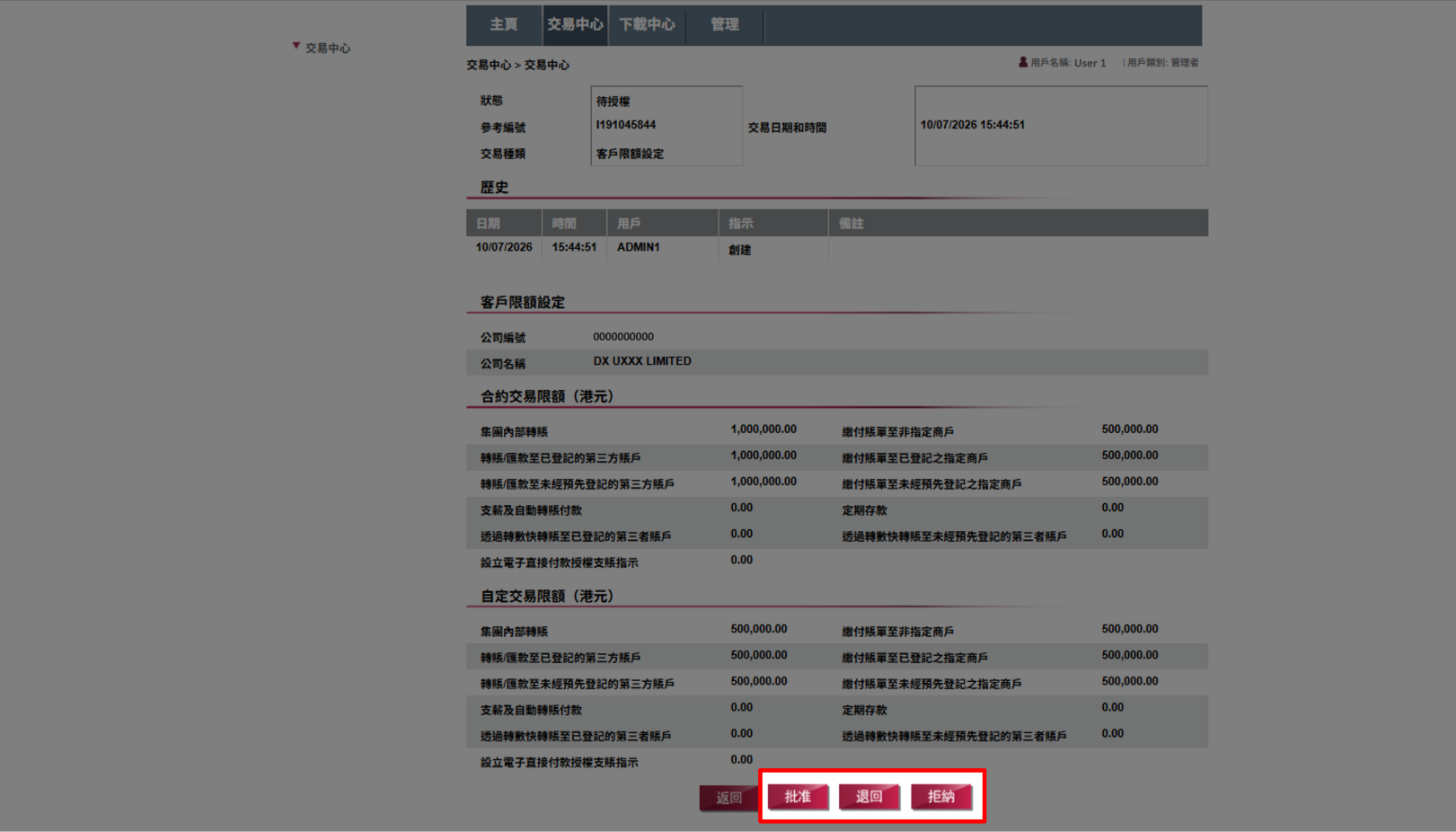Select the ADMIN1 history row entry
The width and height of the screenshot is (1456, 832).
638,248
